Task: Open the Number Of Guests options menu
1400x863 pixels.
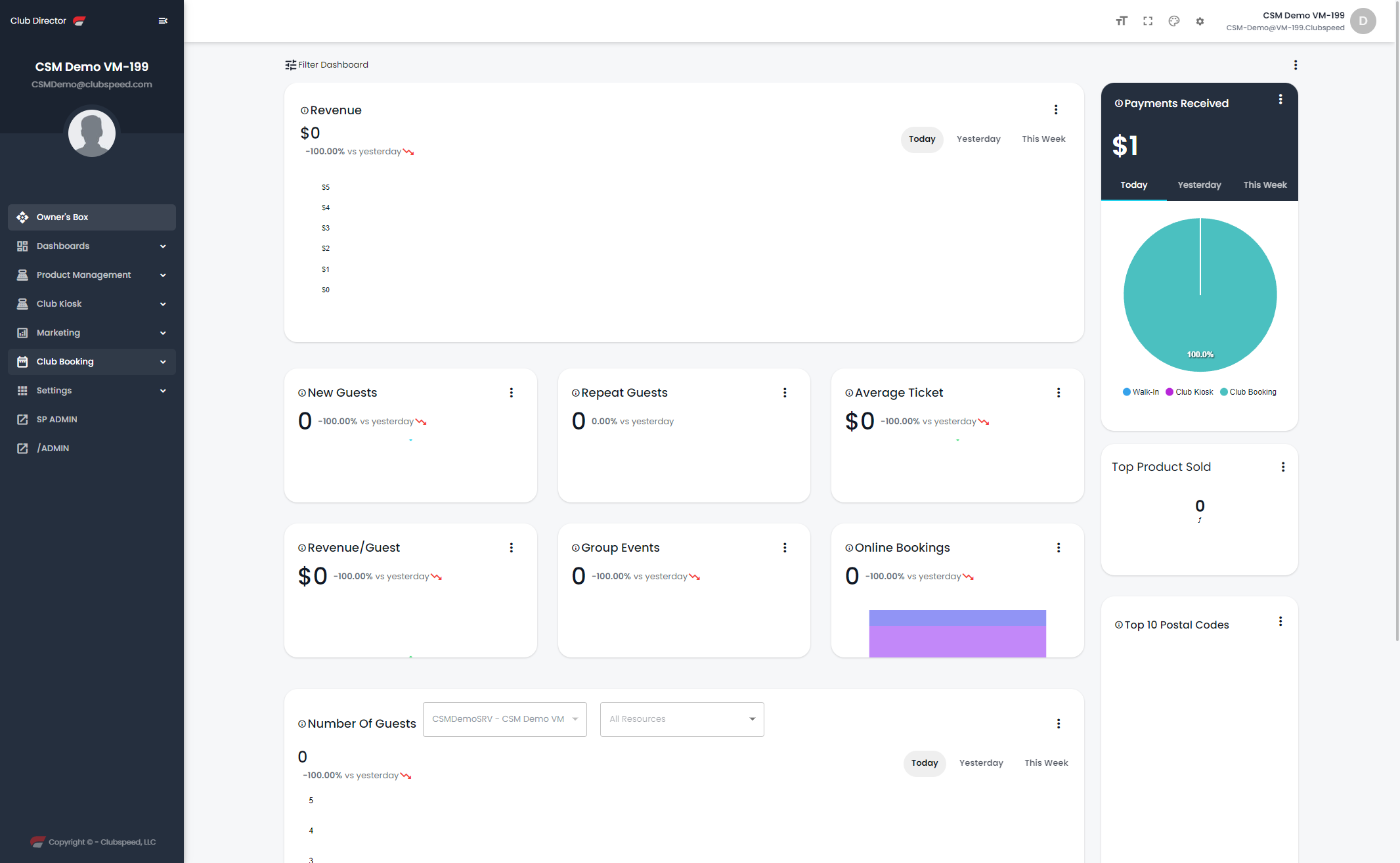Action: 1059,724
